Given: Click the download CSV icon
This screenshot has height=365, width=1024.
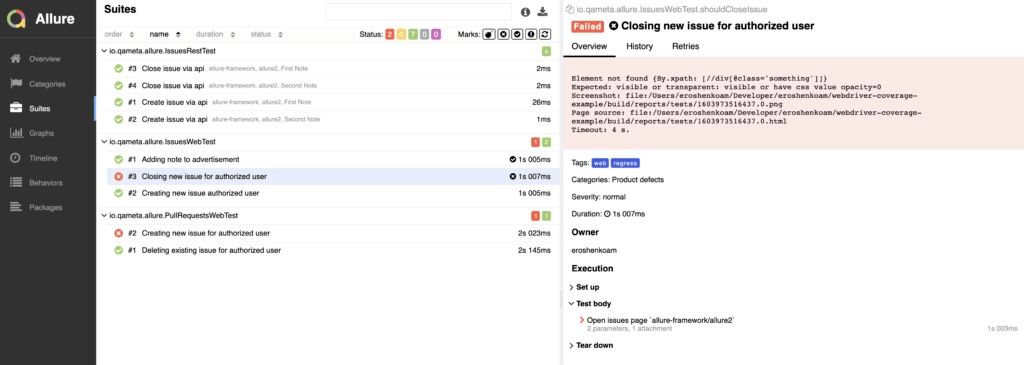Looking at the screenshot, I should coord(543,12).
